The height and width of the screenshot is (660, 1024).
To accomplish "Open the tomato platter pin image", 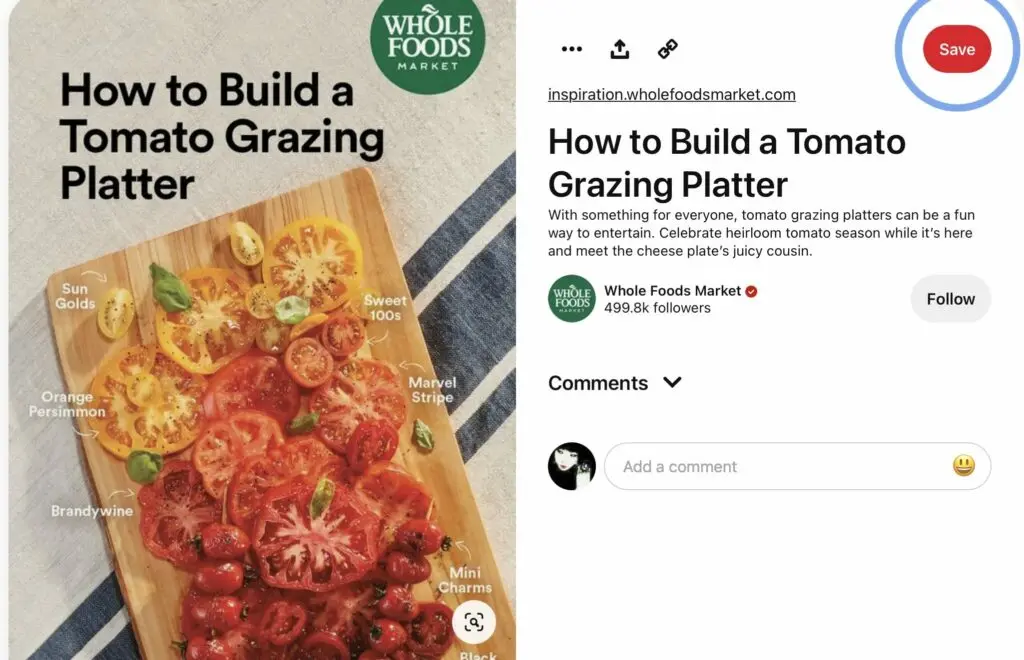I will [x=263, y=330].
